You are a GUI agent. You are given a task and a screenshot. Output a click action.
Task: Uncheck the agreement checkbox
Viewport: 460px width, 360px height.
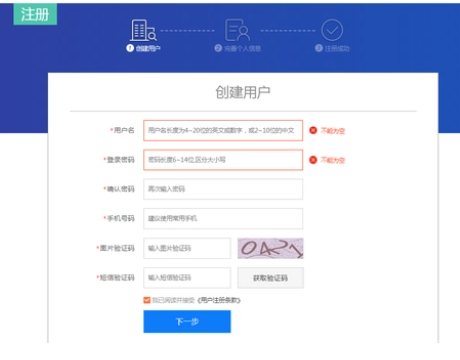147,300
